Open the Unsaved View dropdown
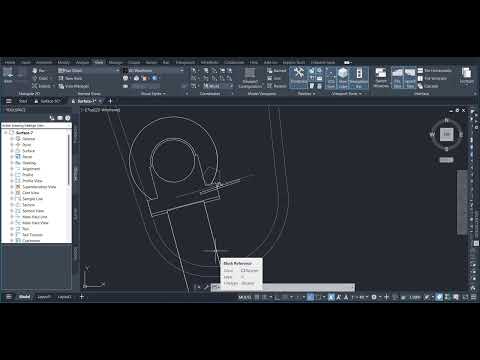The height and width of the screenshot is (360, 480). [88, 70]
